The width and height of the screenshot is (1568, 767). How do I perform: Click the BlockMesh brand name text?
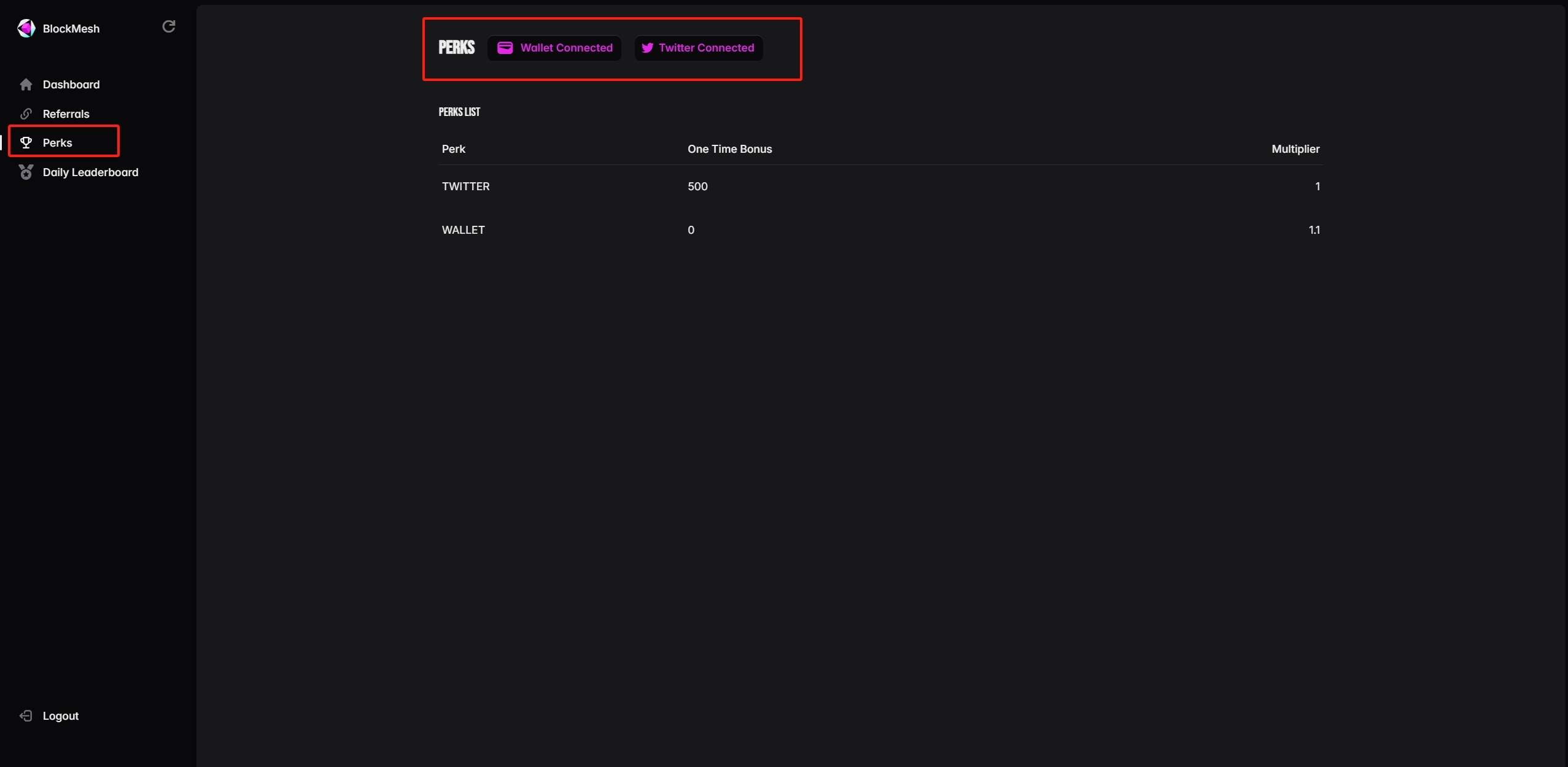[x=71, y=29]
